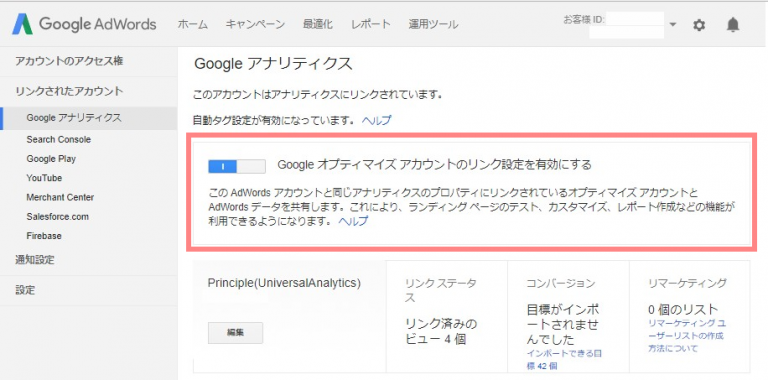Open the settings gear icon

tap(699, 25)
